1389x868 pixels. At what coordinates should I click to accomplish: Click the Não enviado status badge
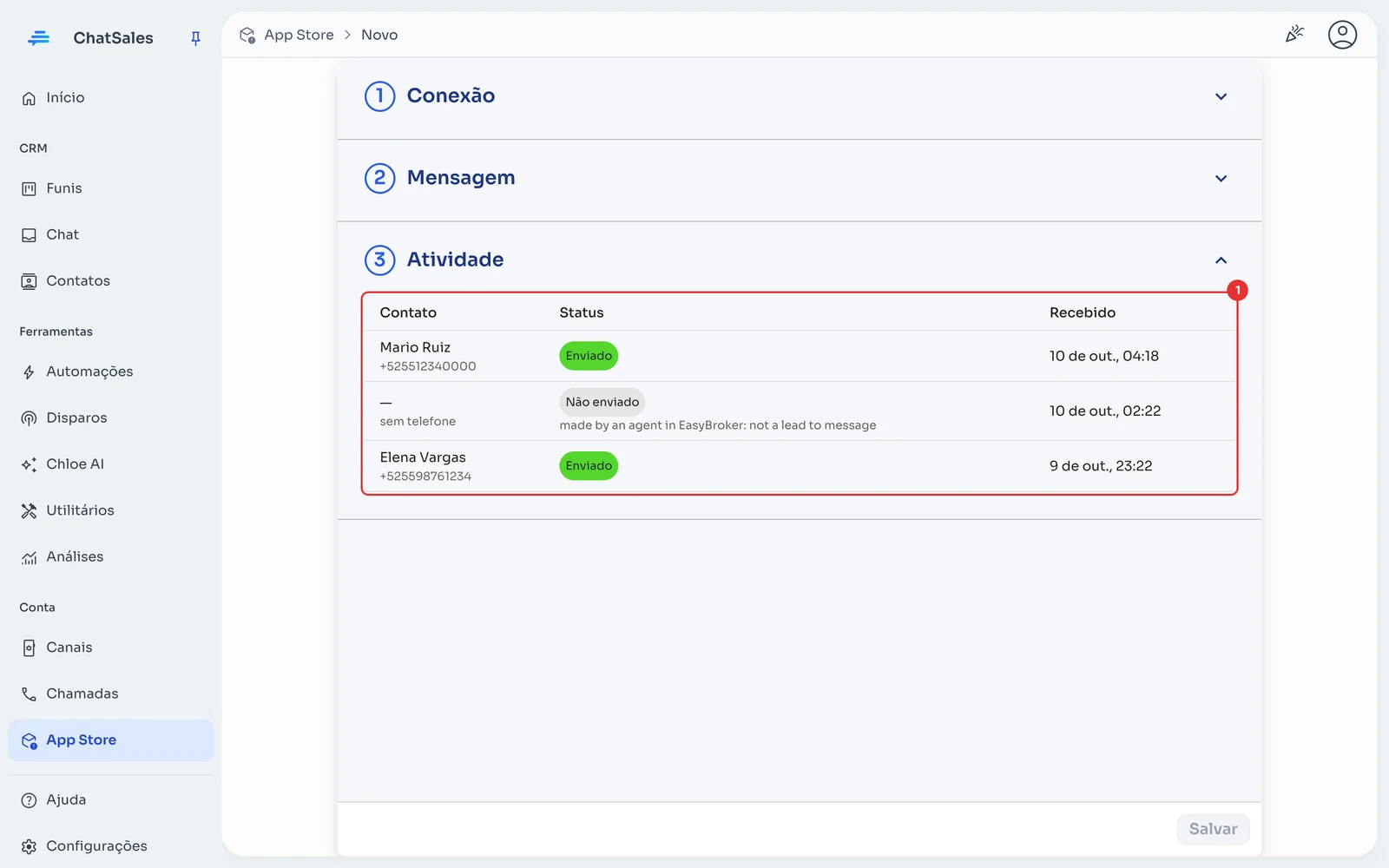pos(602,402)
